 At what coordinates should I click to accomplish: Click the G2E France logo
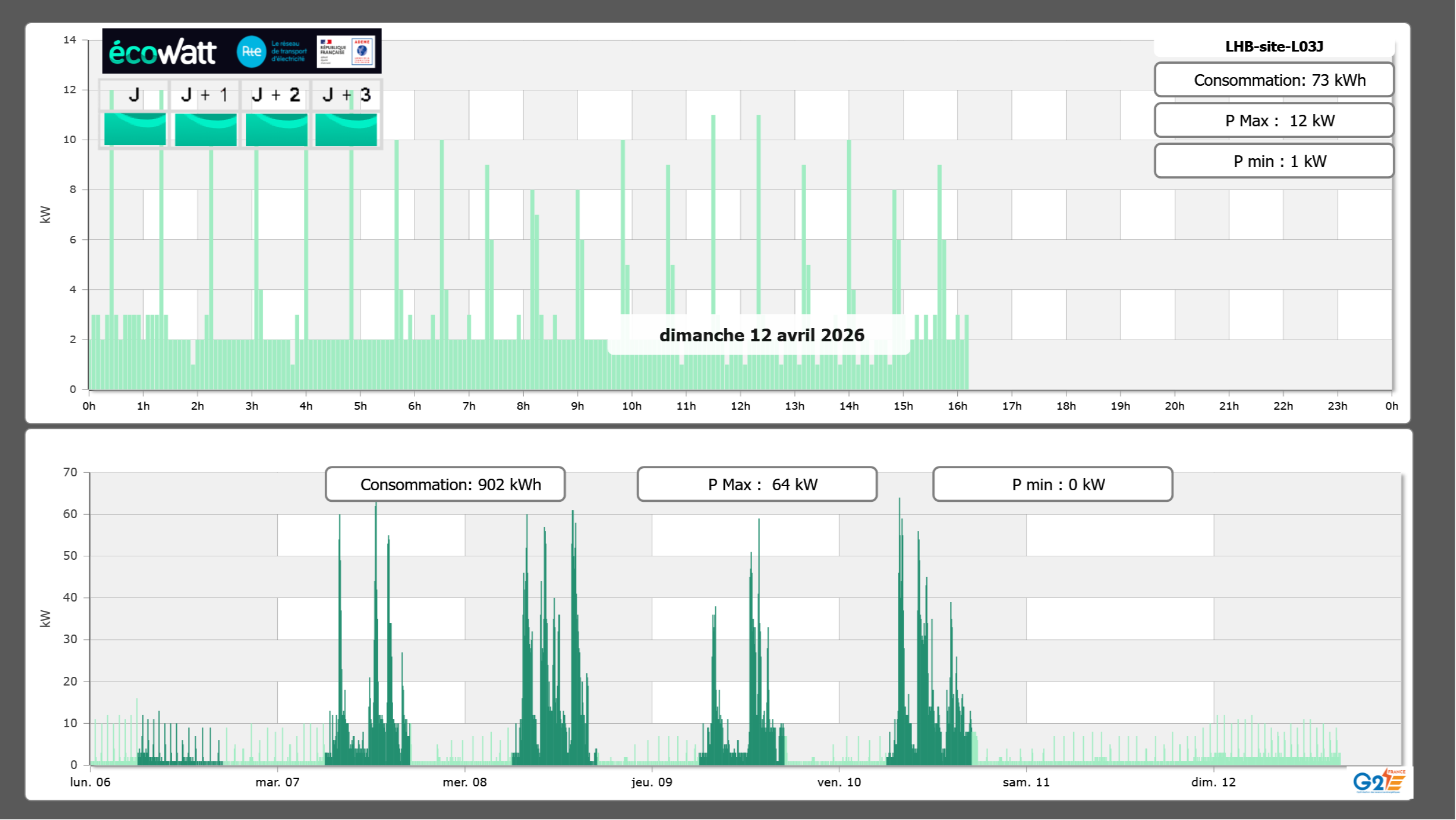1379,781
